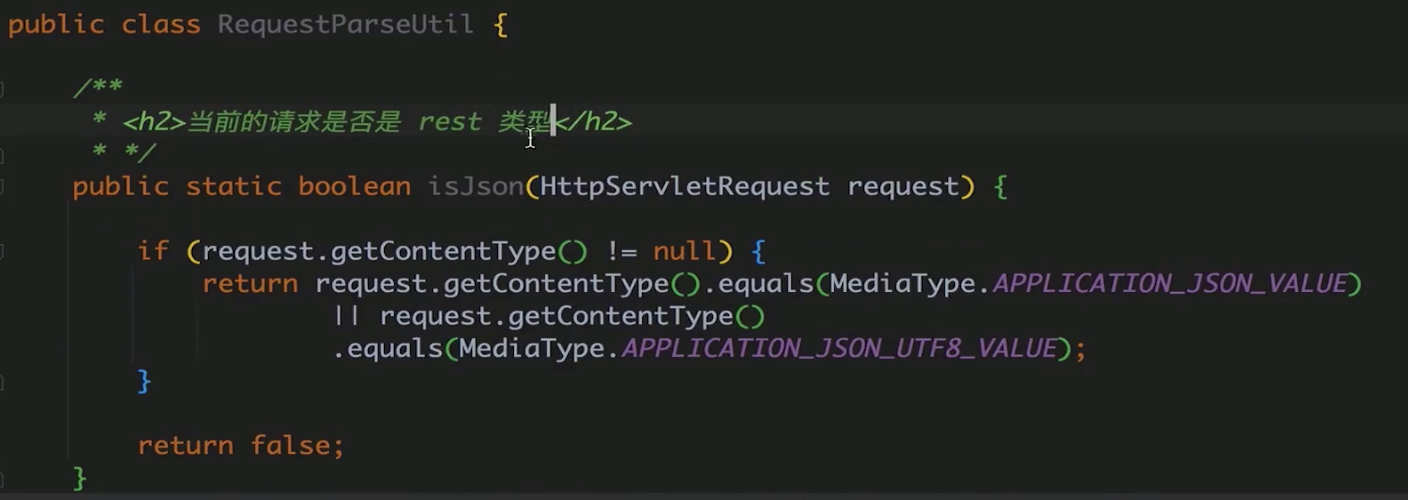1408x500 pixels.
Task: Click the comment word 类型
Action: 524,122
